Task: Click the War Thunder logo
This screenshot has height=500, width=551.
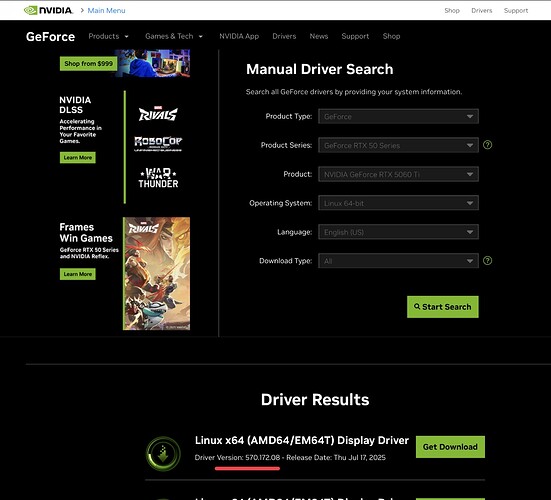Action: click(158, 178)
